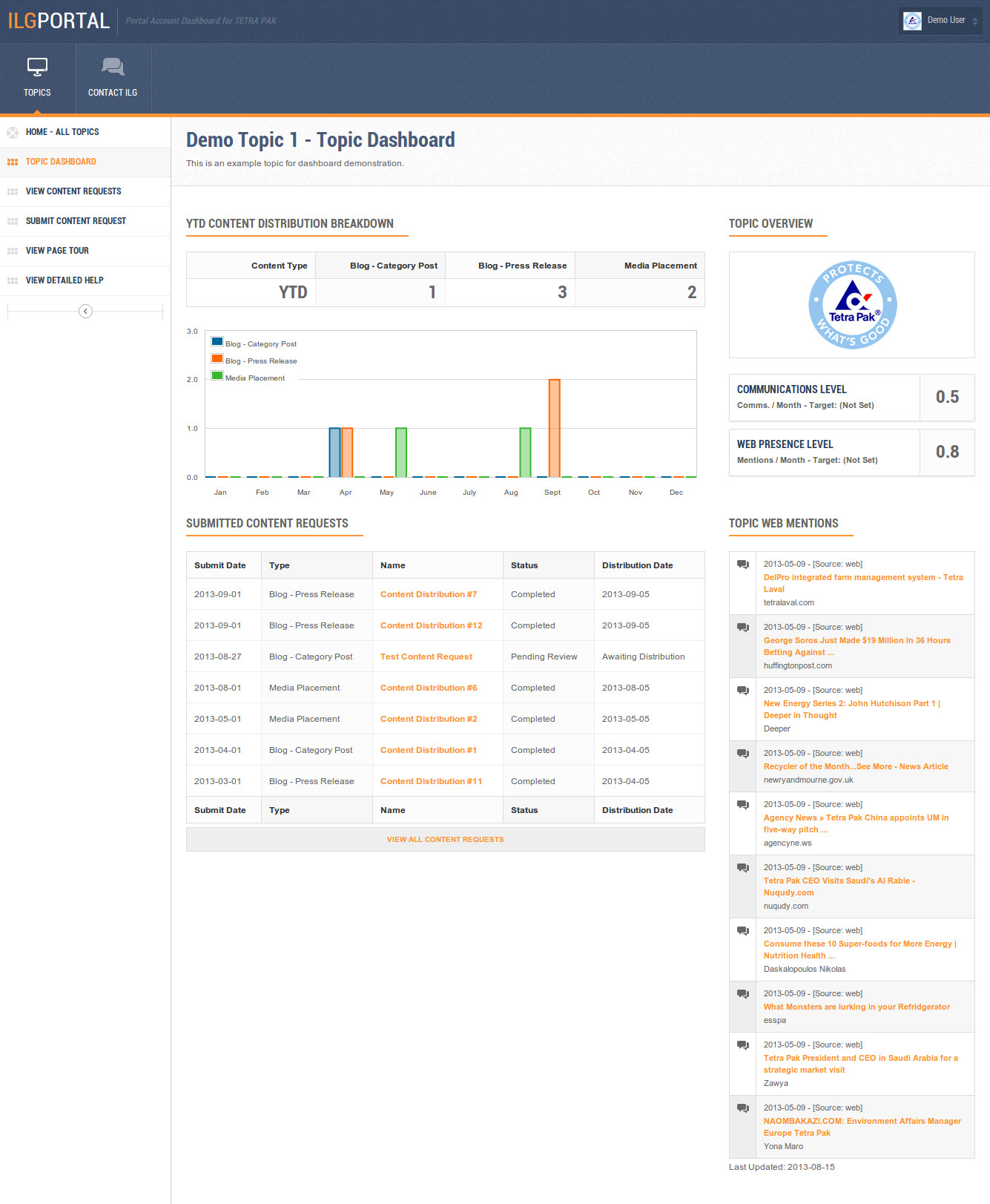
Task: Collapse the sidebar with the arrow handle
Action: pos(85,311)
